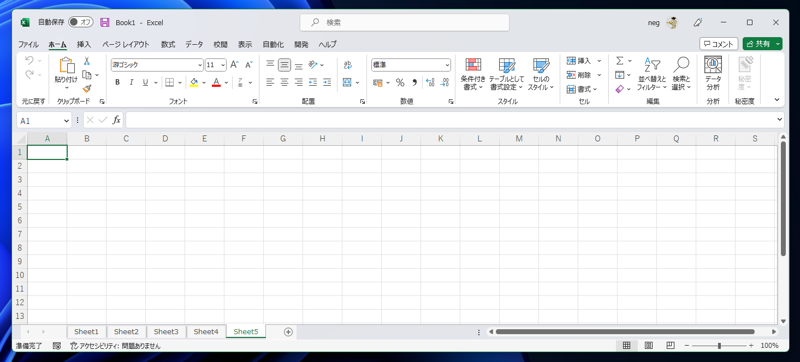The height and width of the screenshot is (362, 800).
Task: Apply percent style format
Action: (400, 83)
